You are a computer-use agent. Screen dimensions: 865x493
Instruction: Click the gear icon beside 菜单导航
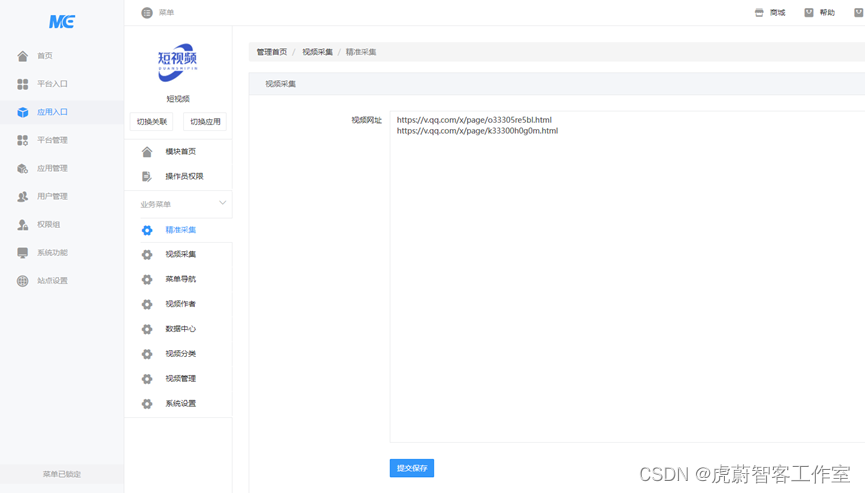click(147, 280)
